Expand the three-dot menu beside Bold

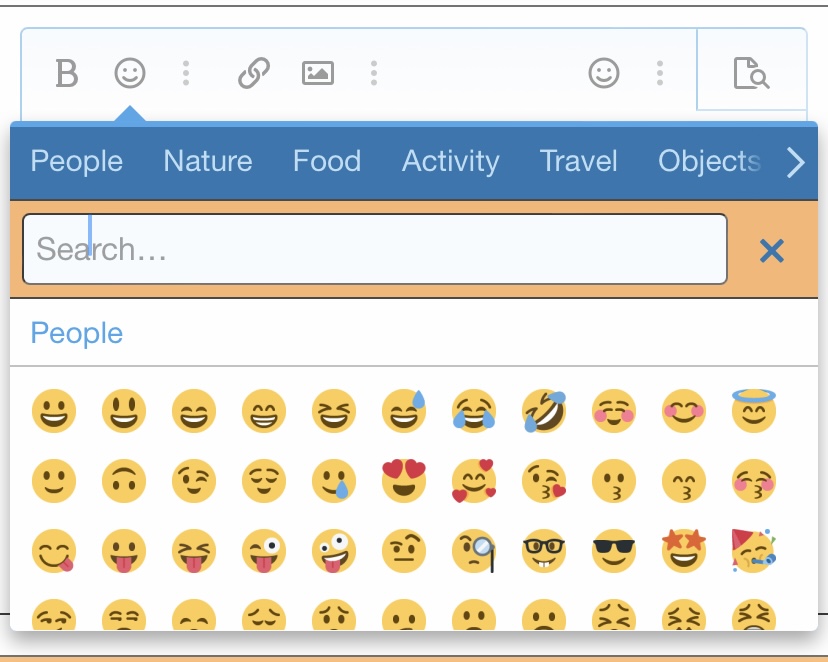click(x=186, y=73)
